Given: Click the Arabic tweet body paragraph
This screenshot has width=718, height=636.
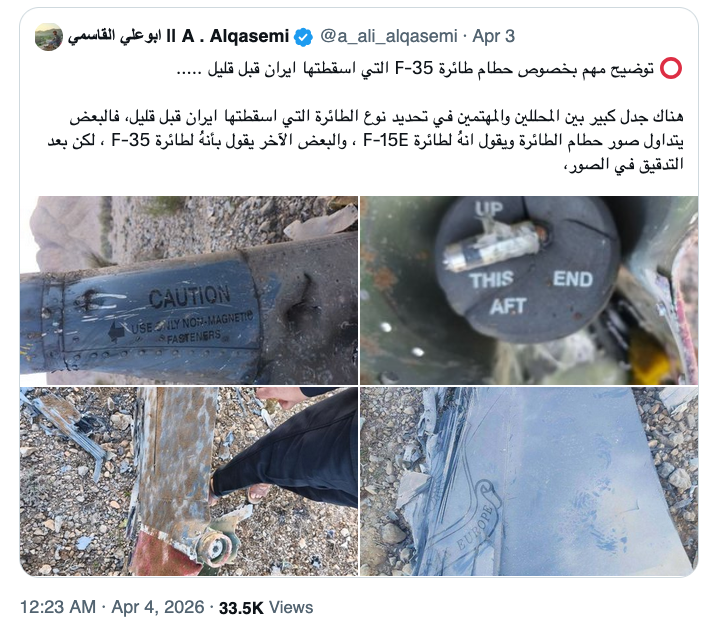Looking at the screenshot, I should pyautogui.click(x=365, y=140).
